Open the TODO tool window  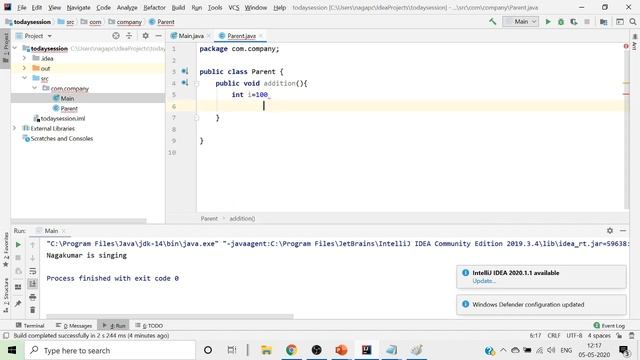click(149, 325)
